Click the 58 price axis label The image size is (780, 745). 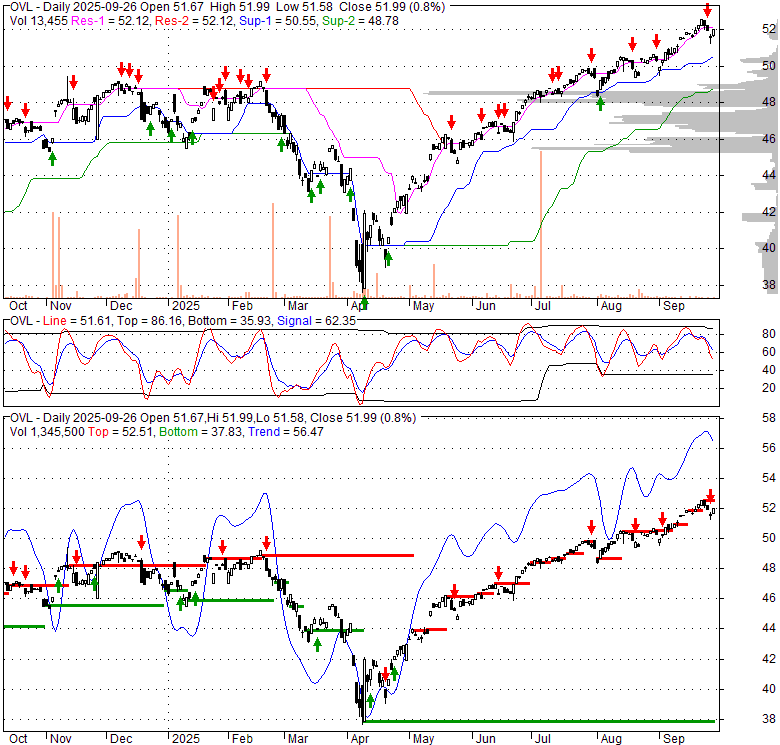click(x=769, y=418)
